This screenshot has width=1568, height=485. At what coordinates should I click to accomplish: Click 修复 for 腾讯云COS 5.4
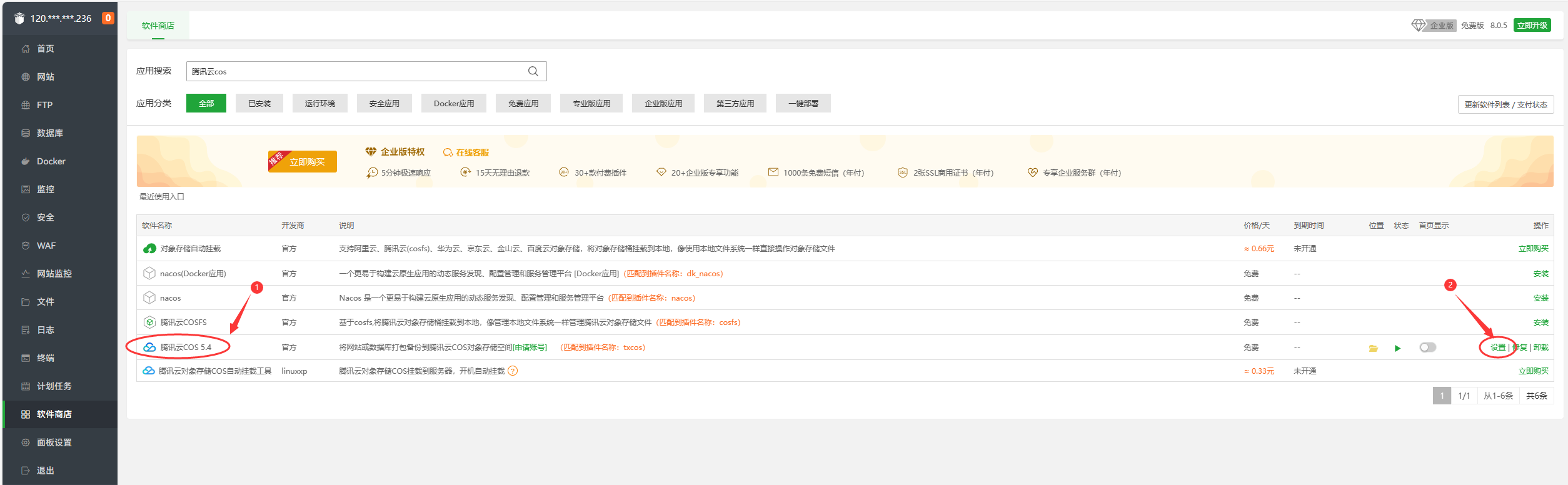tap(1520, 347)
